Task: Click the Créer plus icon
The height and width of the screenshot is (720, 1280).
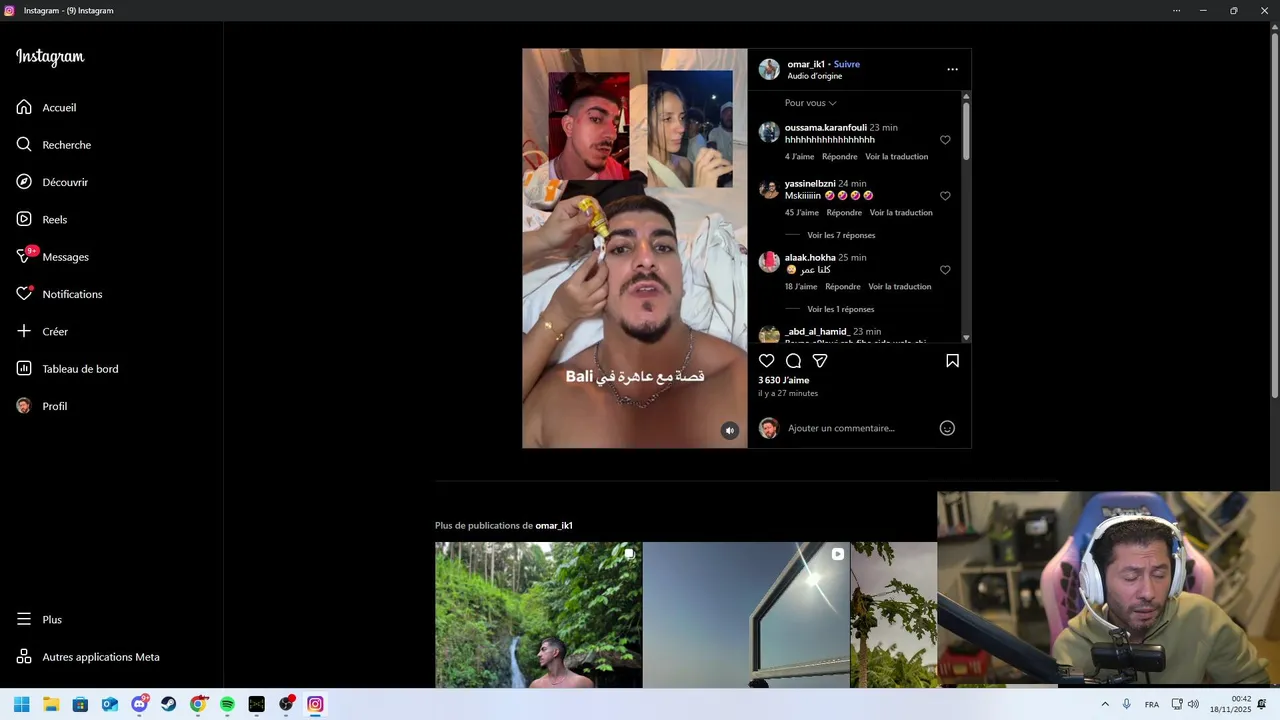Action: [24, 331]
